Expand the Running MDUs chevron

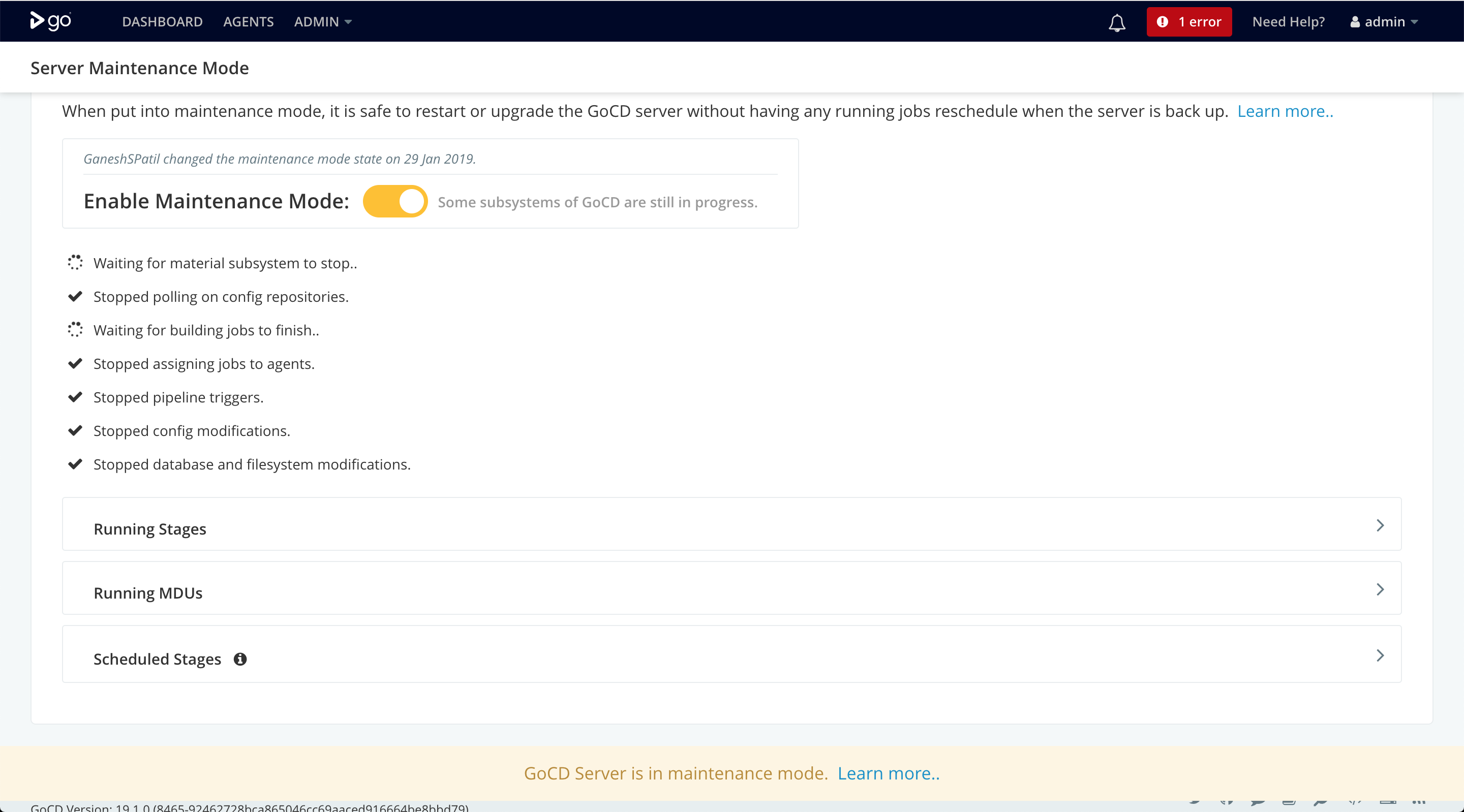click(1379, 589)
